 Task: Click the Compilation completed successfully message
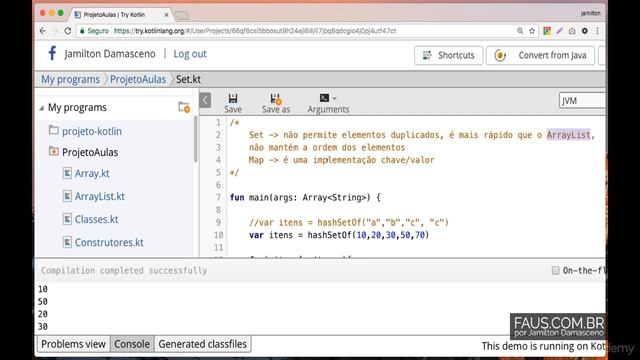point(124,271)
